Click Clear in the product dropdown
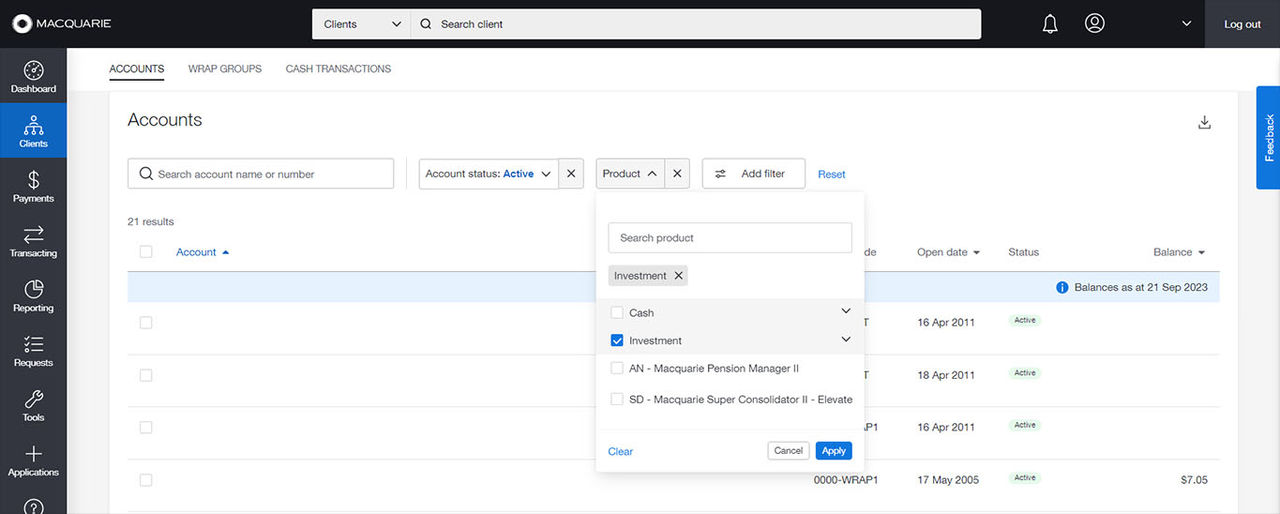The width and height of the screenshot is (1280, 514). tap(620, 451)
